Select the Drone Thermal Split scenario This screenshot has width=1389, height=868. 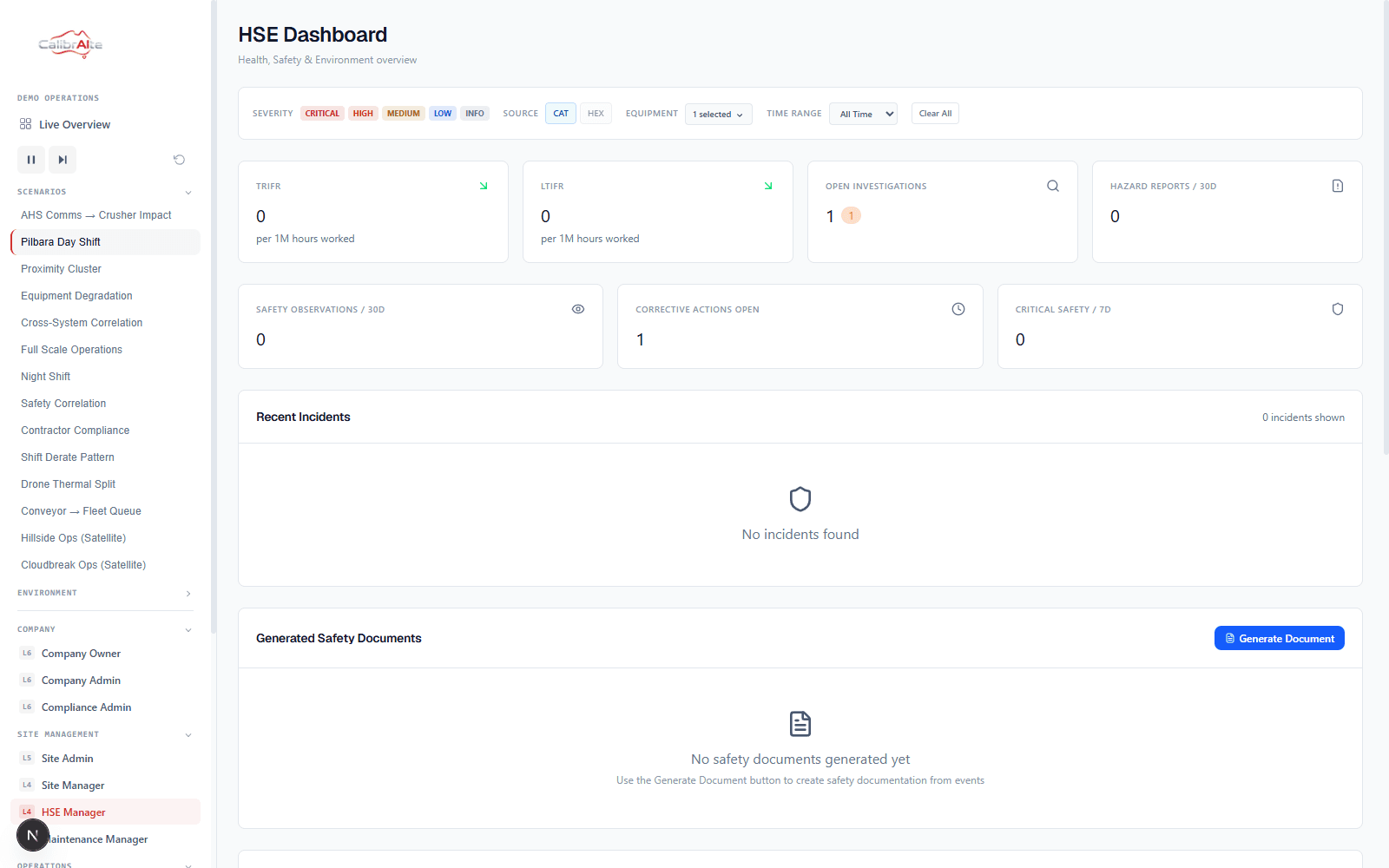105,484
